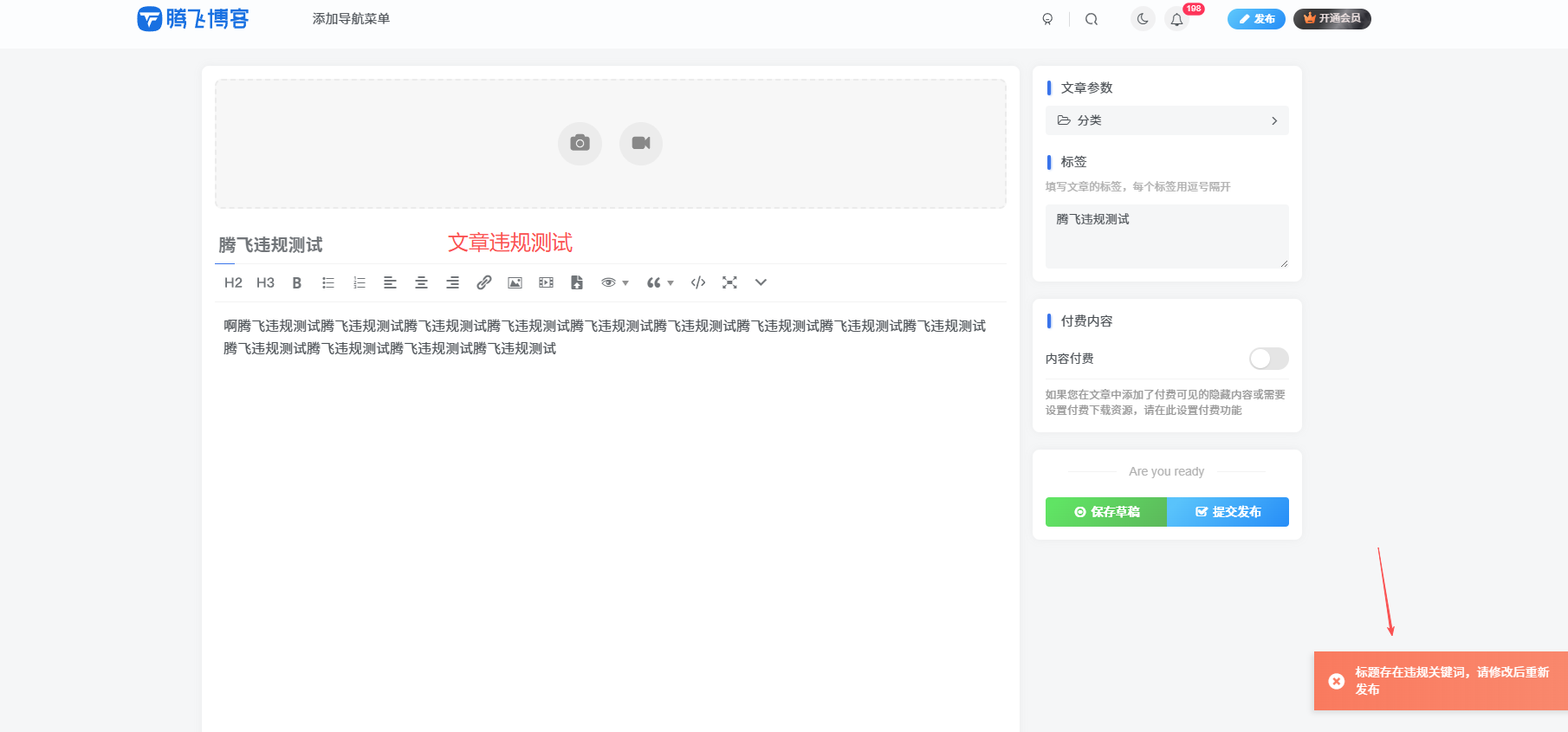1568x732 pixels.
Task: Insert a code block
Action: [x=698, y=282]
